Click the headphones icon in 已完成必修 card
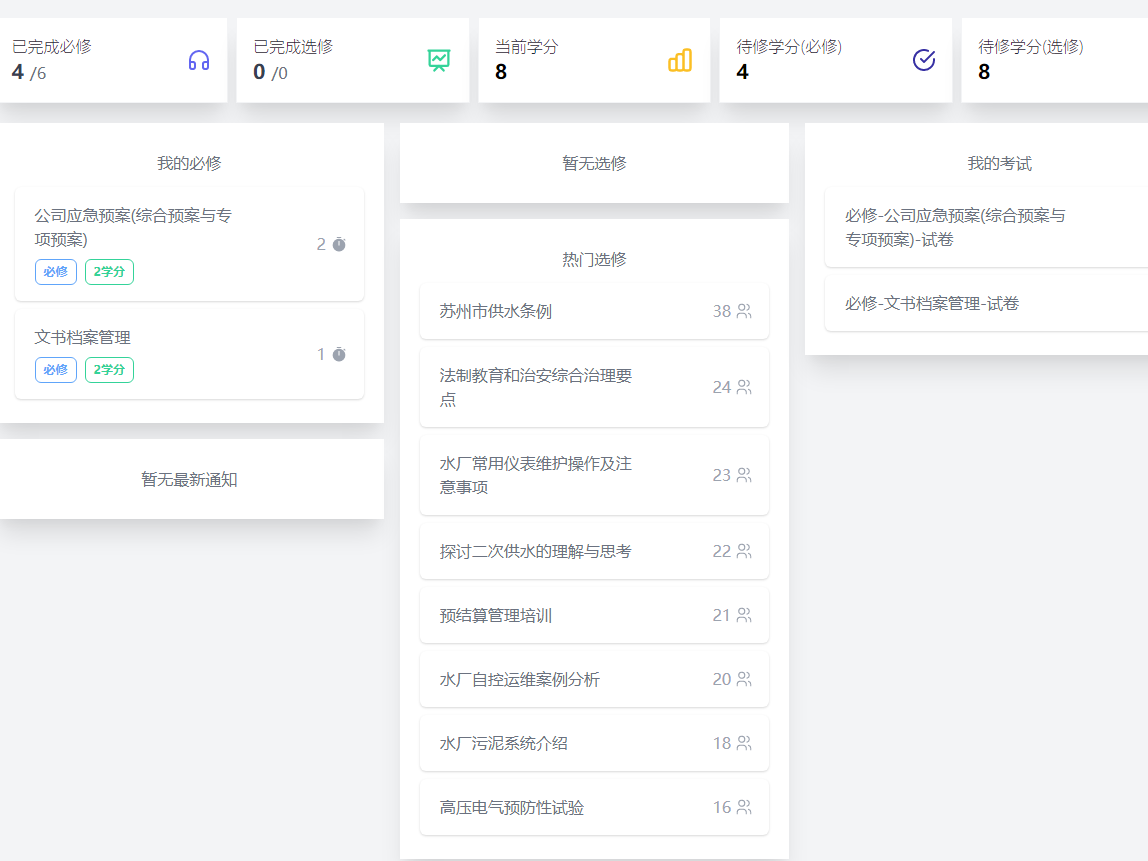 coord(199,61)
